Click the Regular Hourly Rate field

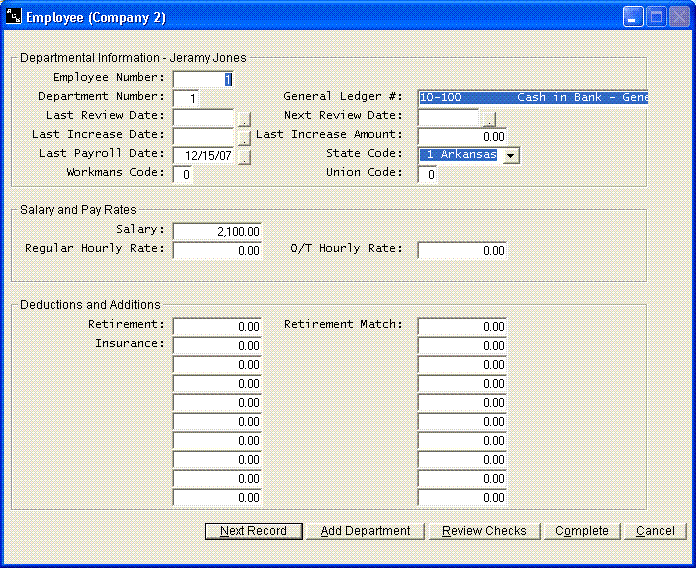217,250
